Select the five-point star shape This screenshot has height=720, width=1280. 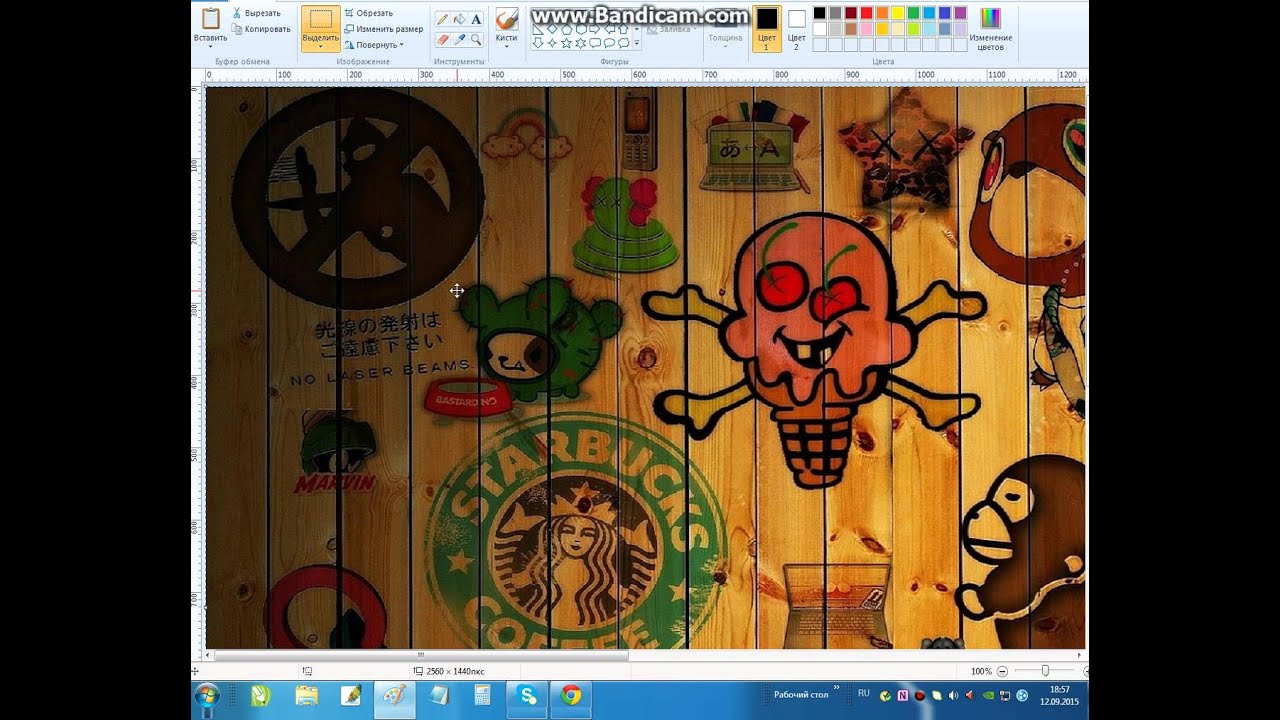point(566,43)
